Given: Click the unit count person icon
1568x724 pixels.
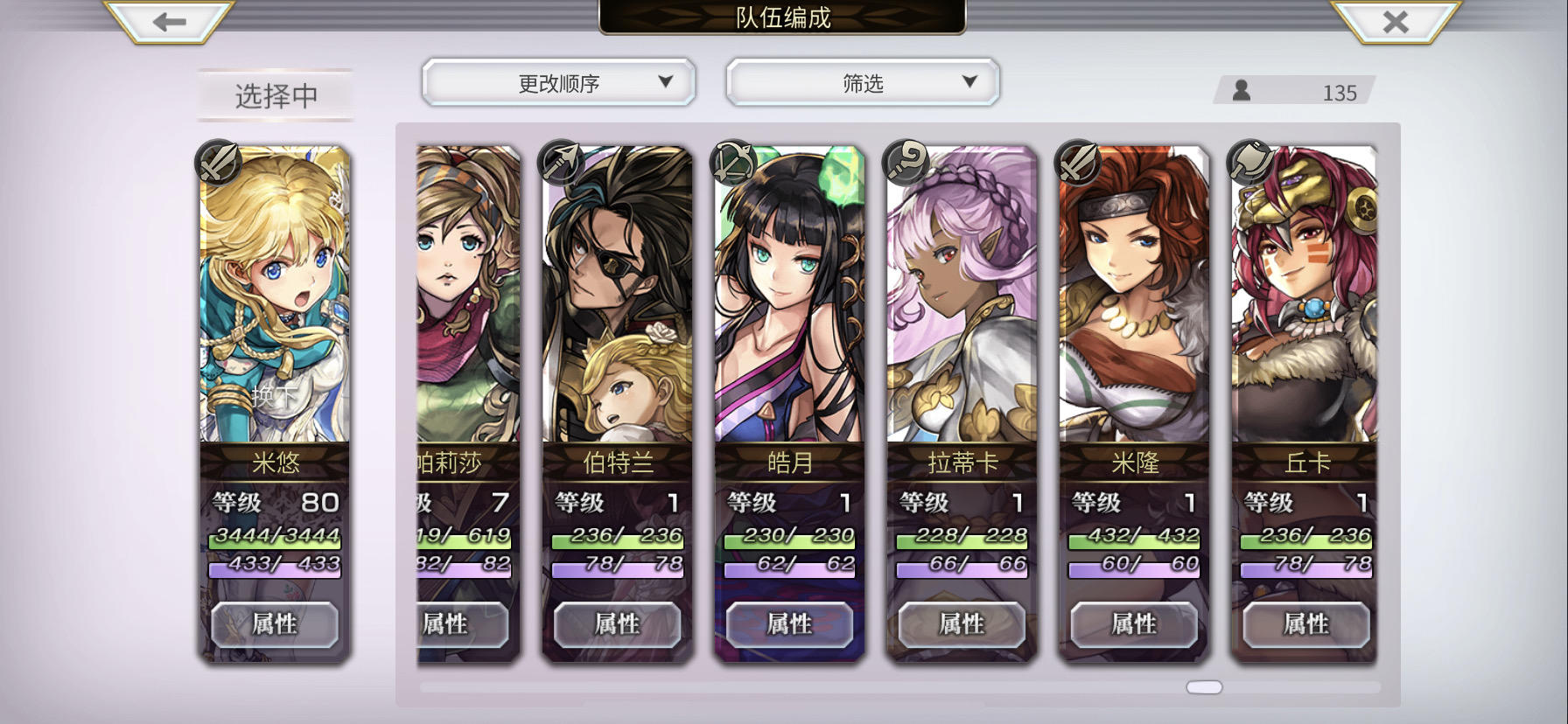Looking at the screenshot, I should coord(1241,90).
